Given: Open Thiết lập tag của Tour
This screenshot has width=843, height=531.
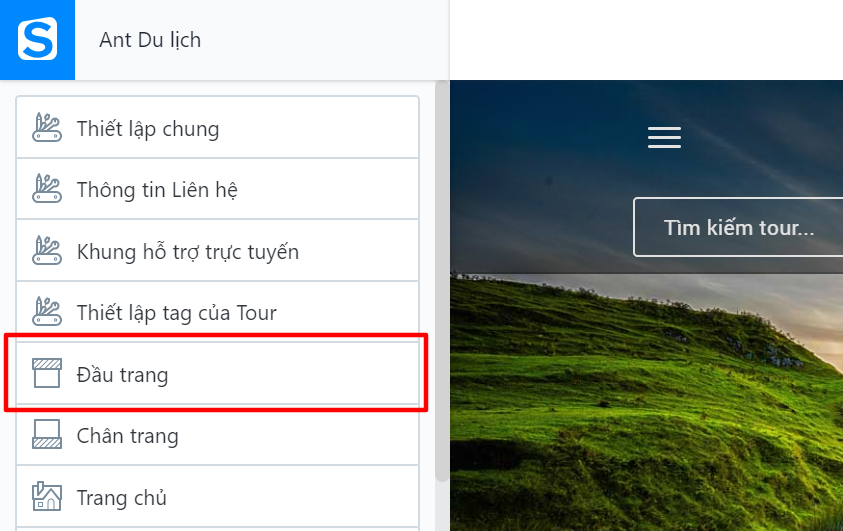Looking at the screenshot, I should (176, 313).
